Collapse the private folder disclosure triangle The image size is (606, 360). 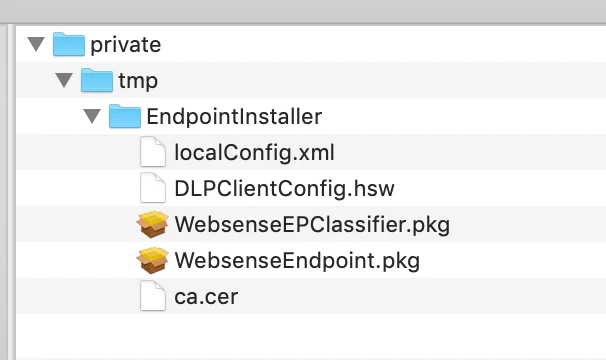pyautogui.click(x=37, y=44)
